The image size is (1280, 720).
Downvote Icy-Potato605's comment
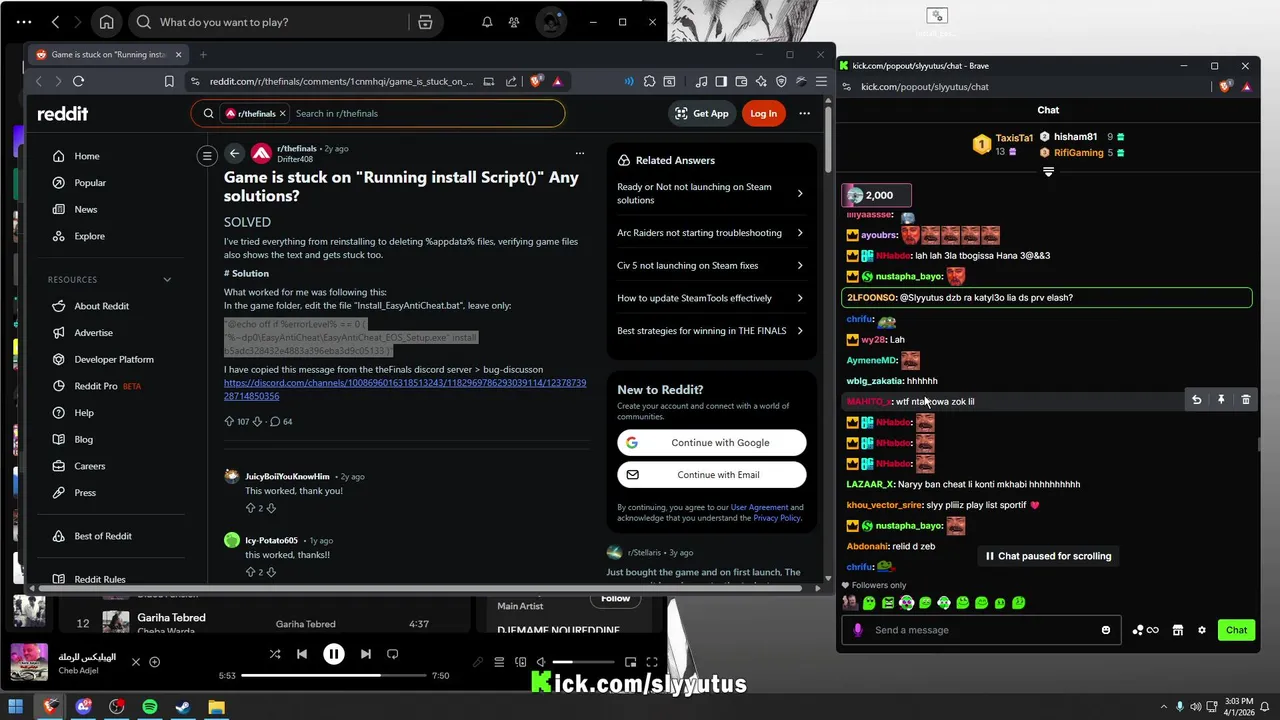(271, 572)
